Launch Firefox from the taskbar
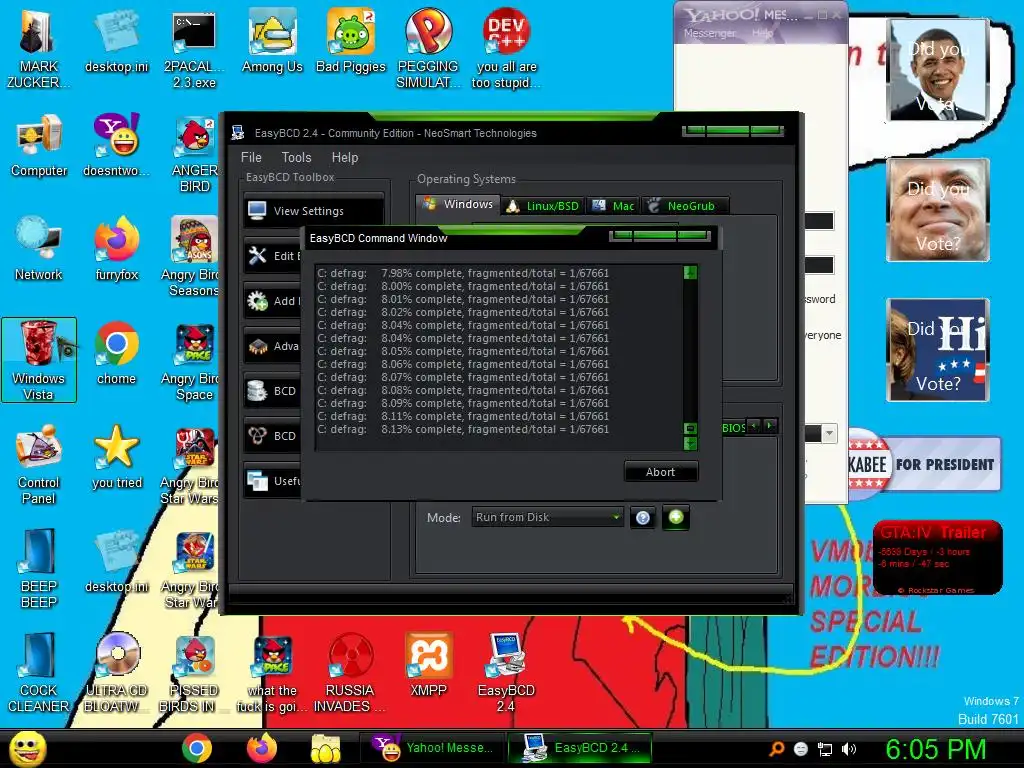1024x768 pixels. pos(262,748)
